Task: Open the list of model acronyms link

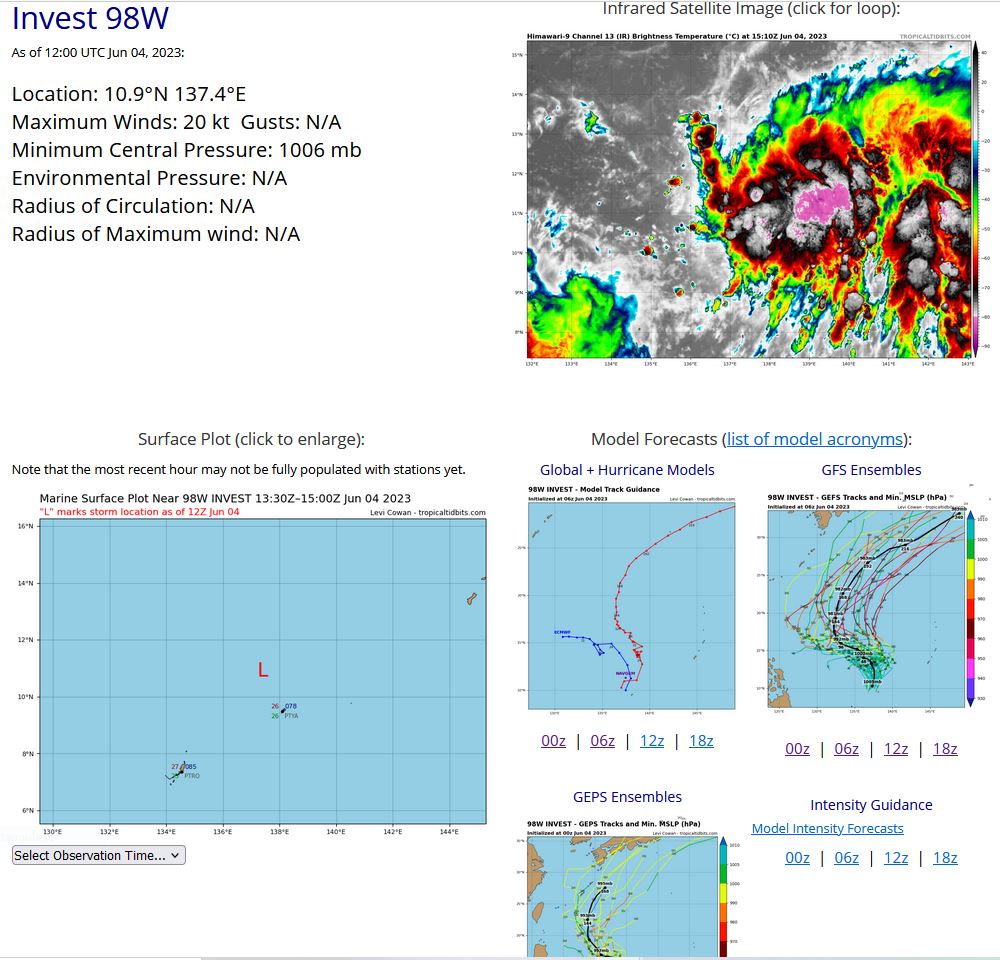Action: (814, 439)
